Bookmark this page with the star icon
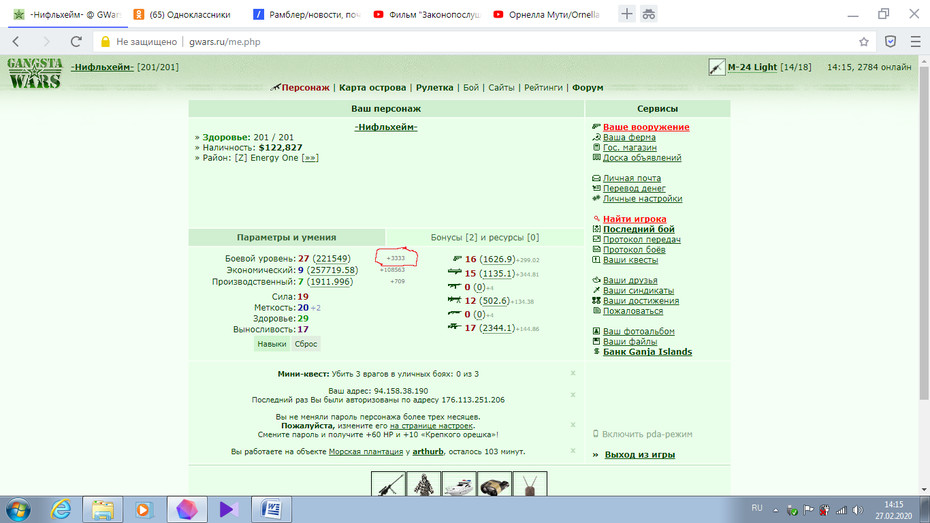Screen dimensions: 930x523 click(x=864, y=42)
